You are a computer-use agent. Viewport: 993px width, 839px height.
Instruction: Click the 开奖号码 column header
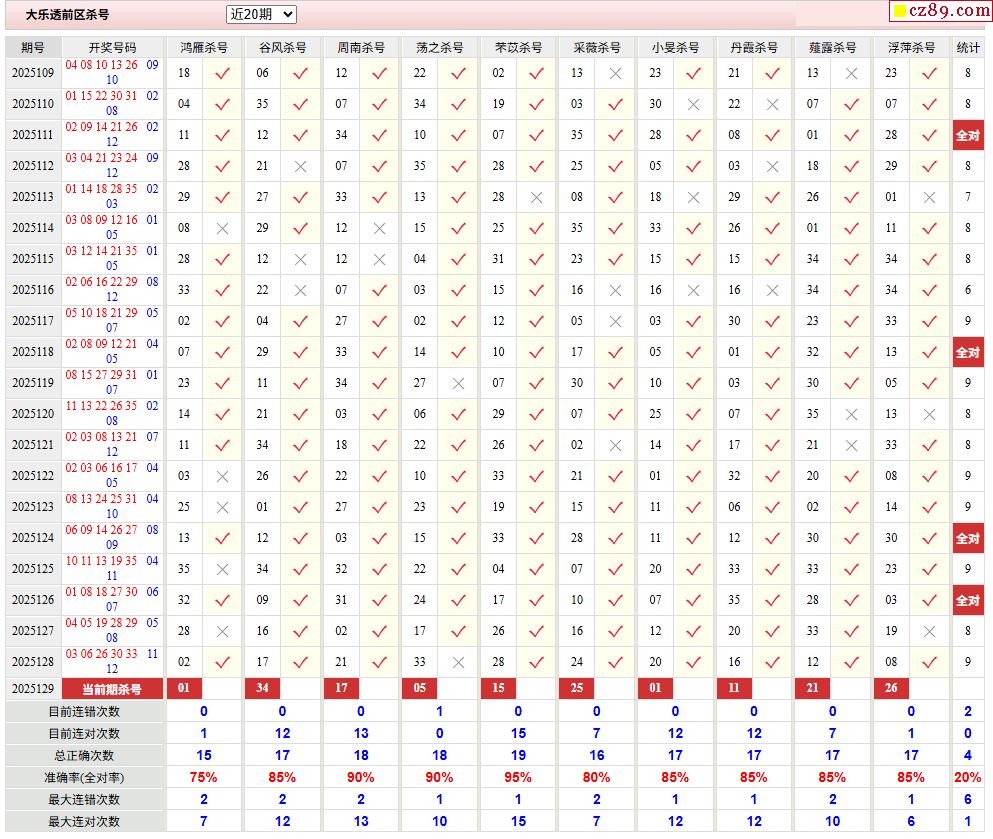point(112,48)
